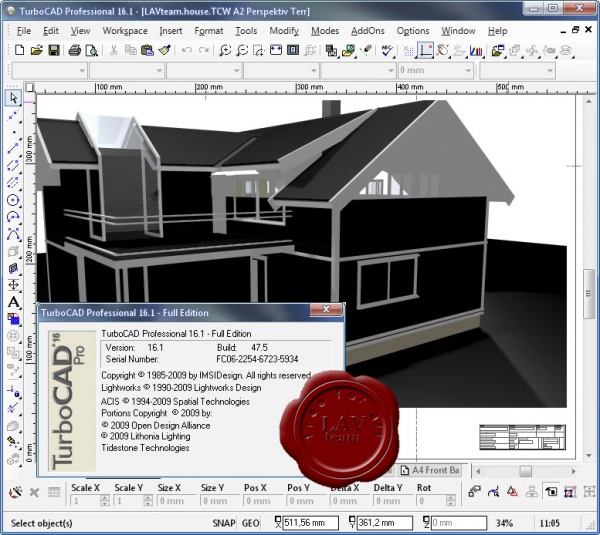Viewport: 600px width, 535px height.
Task: Activate Zoom Window tool in the toolbar
Action: tap(259, 50)
